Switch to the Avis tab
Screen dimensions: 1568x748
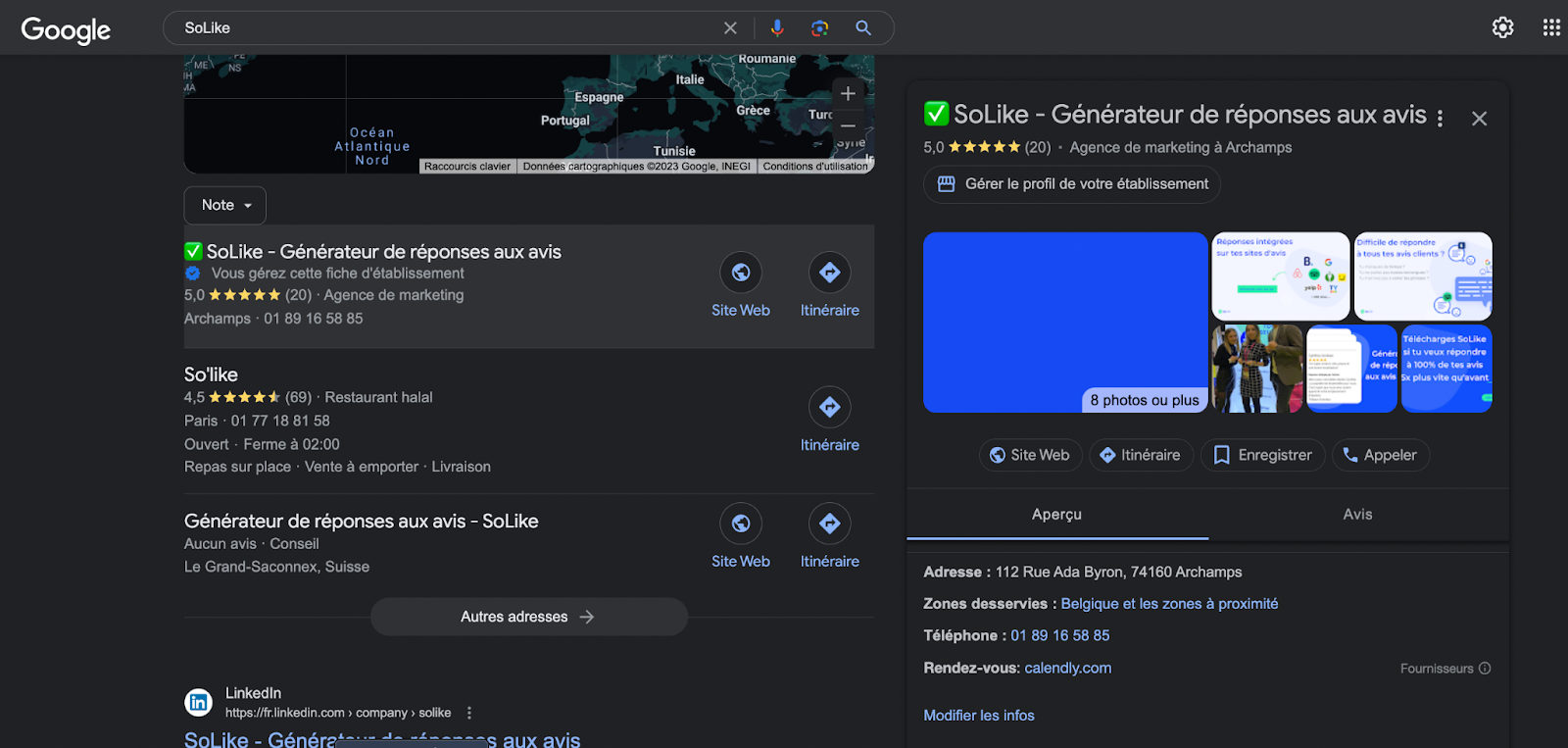click(1357, 515)
